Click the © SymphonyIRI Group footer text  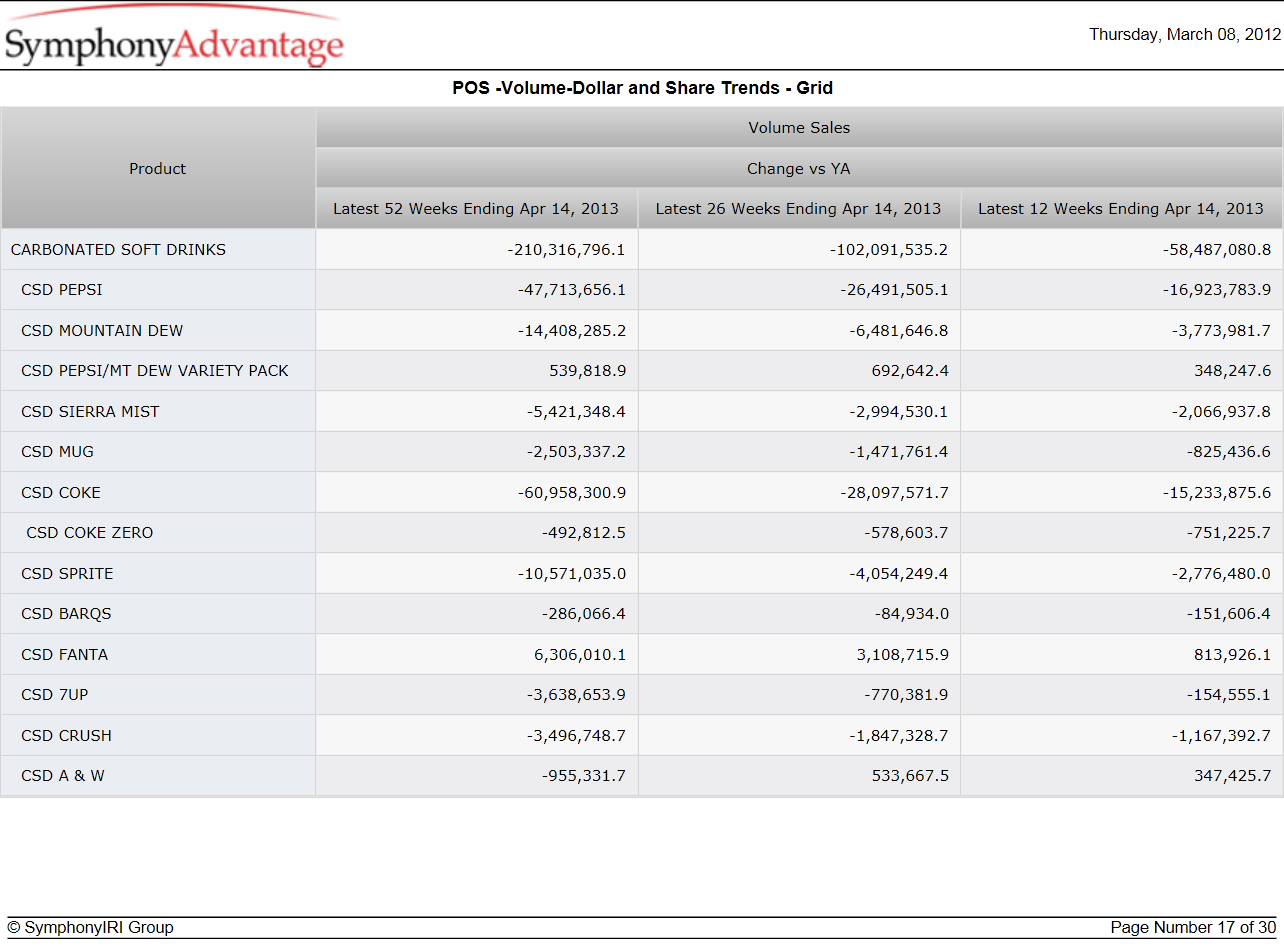click(x=90, y=928)
